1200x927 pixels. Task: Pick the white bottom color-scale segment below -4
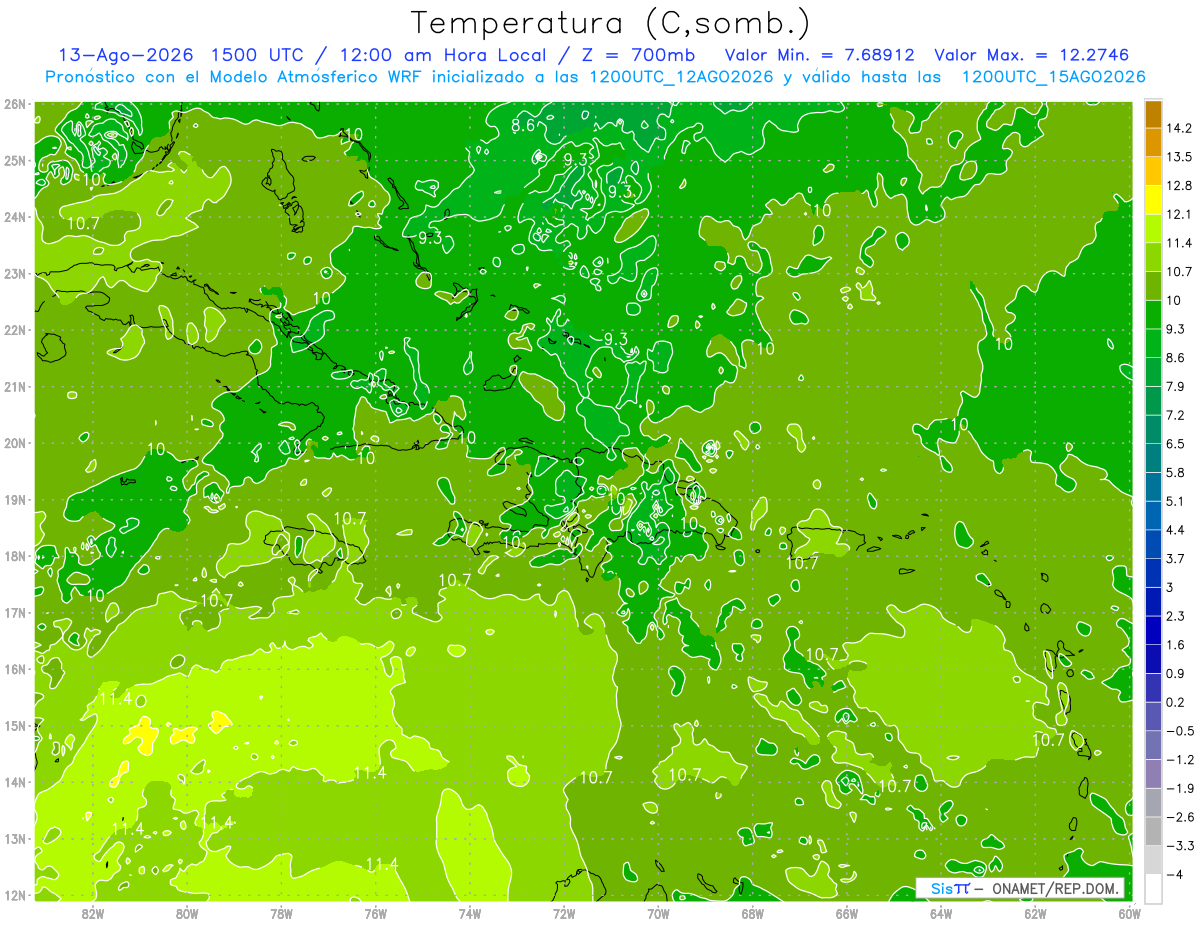[x=1152, y=888]
